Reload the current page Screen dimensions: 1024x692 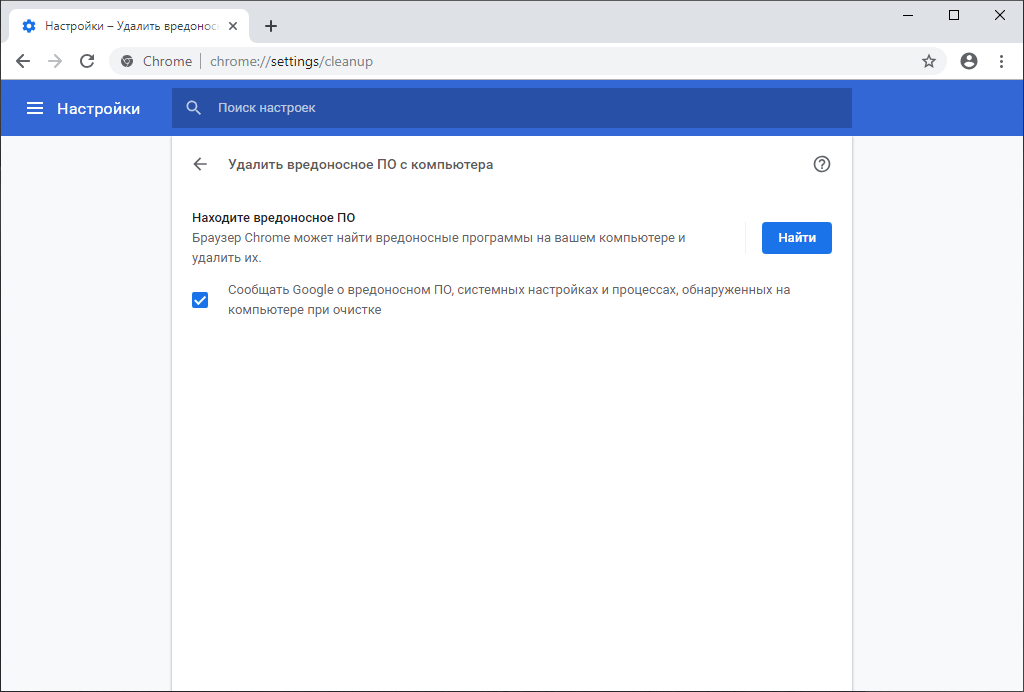(x=87, y=61)
